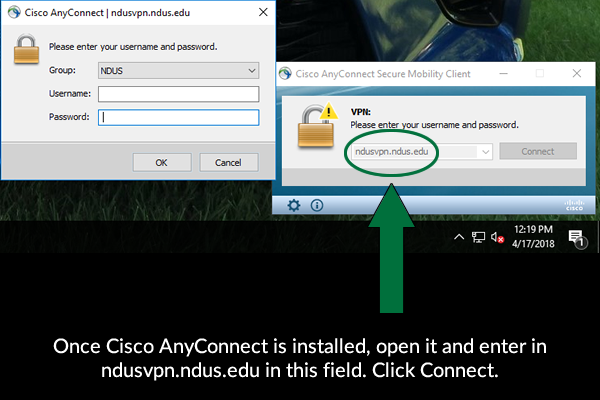Close the Secure Mobility Client window
Image resolution: width=600 pixels, height=400 pixels.
click(577, 73)
